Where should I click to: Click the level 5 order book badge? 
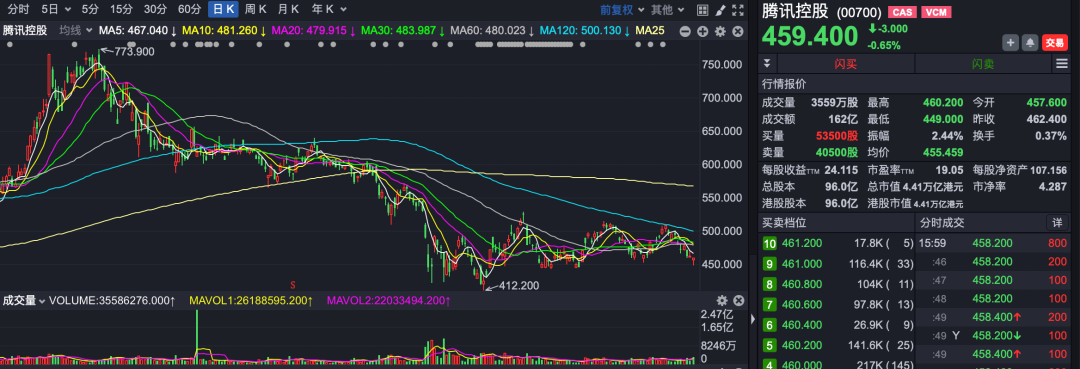point(769,346)
